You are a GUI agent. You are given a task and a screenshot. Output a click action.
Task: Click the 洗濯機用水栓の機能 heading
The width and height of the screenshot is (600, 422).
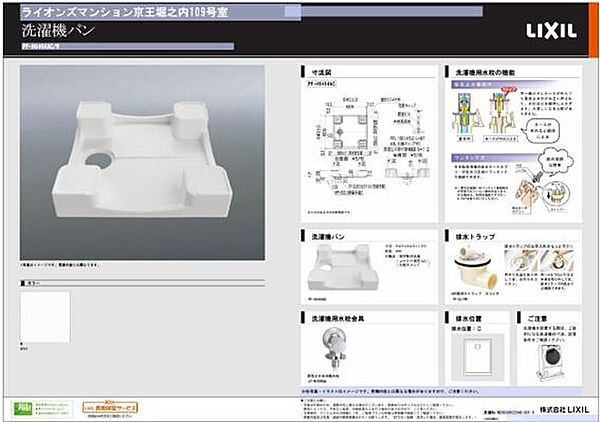[x=485, y=72]
